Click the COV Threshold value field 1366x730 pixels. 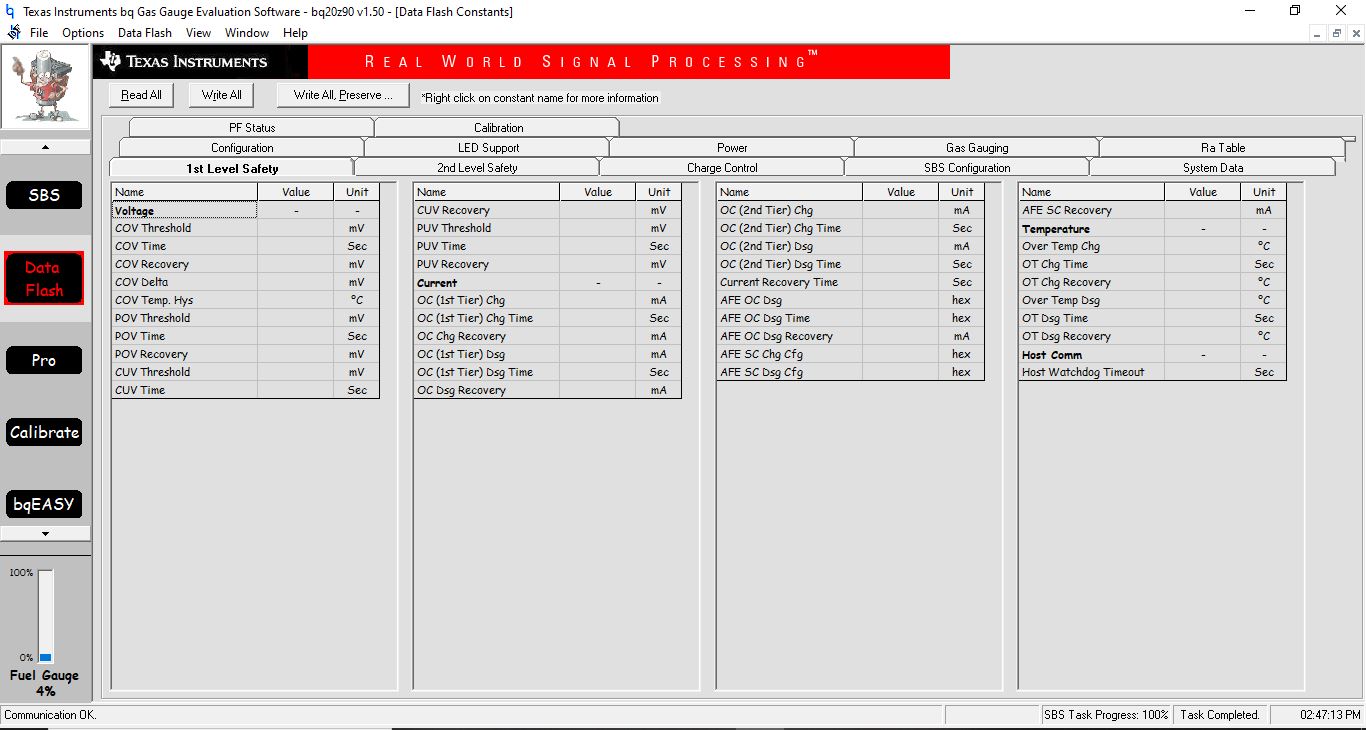coord(295,228)
